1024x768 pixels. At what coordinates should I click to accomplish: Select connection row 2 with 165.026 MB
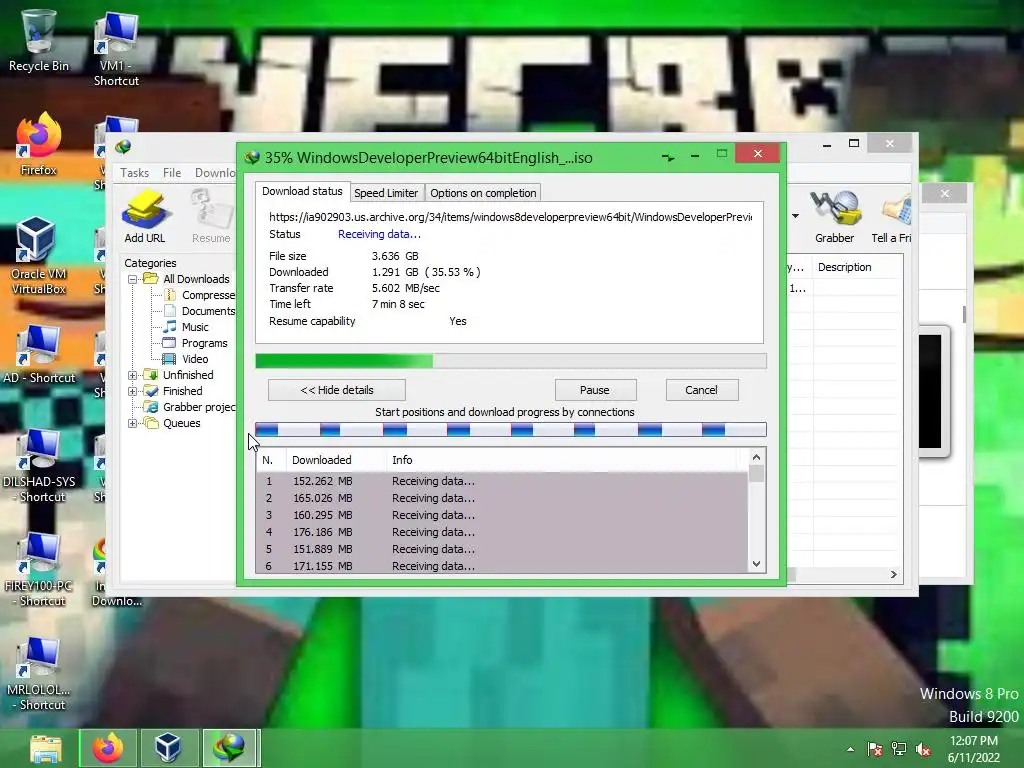[x=502, y=498]
